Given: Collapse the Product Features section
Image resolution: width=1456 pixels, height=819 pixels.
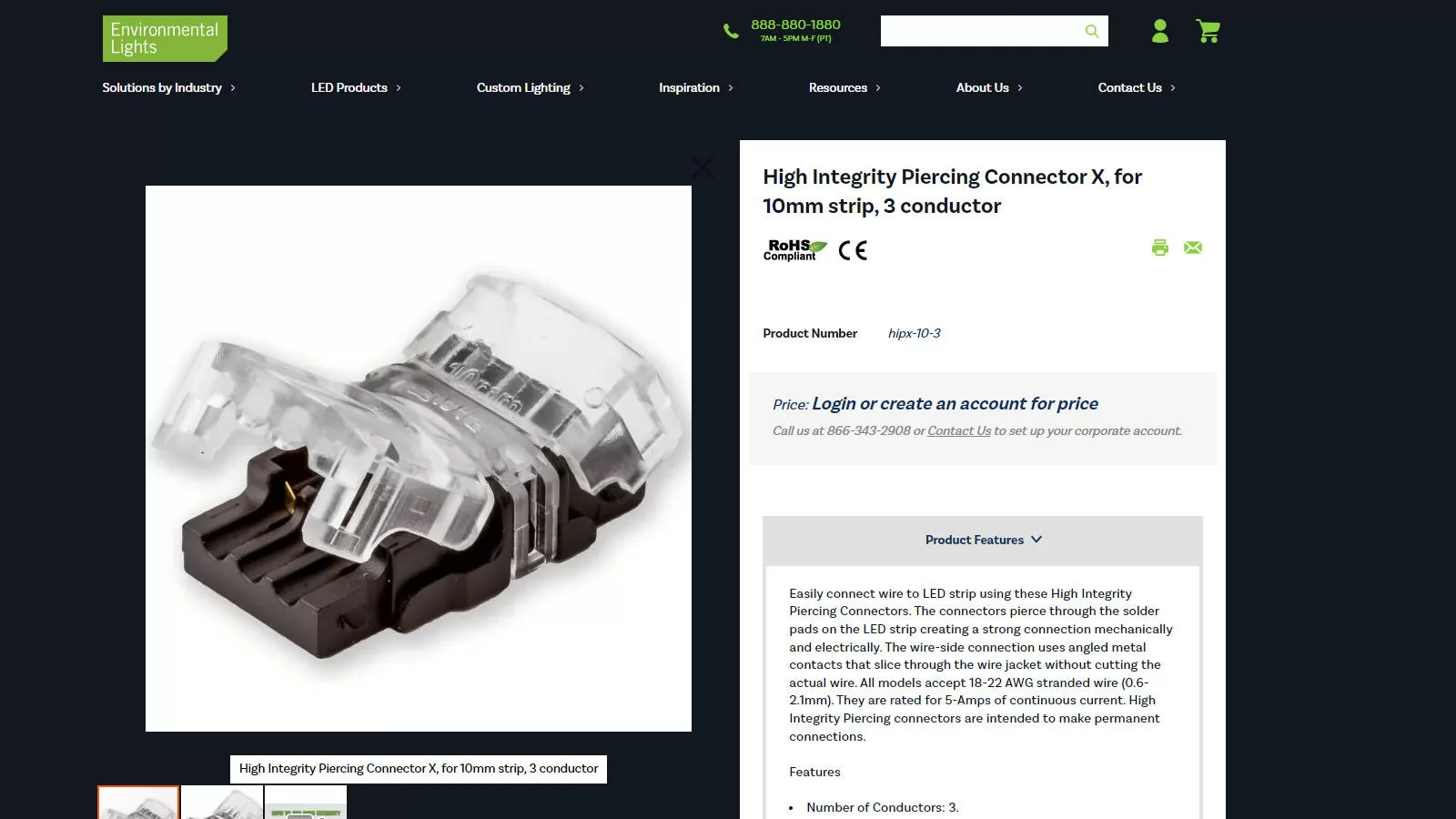Looking at the screenshot, I should (x=983, y=540).
